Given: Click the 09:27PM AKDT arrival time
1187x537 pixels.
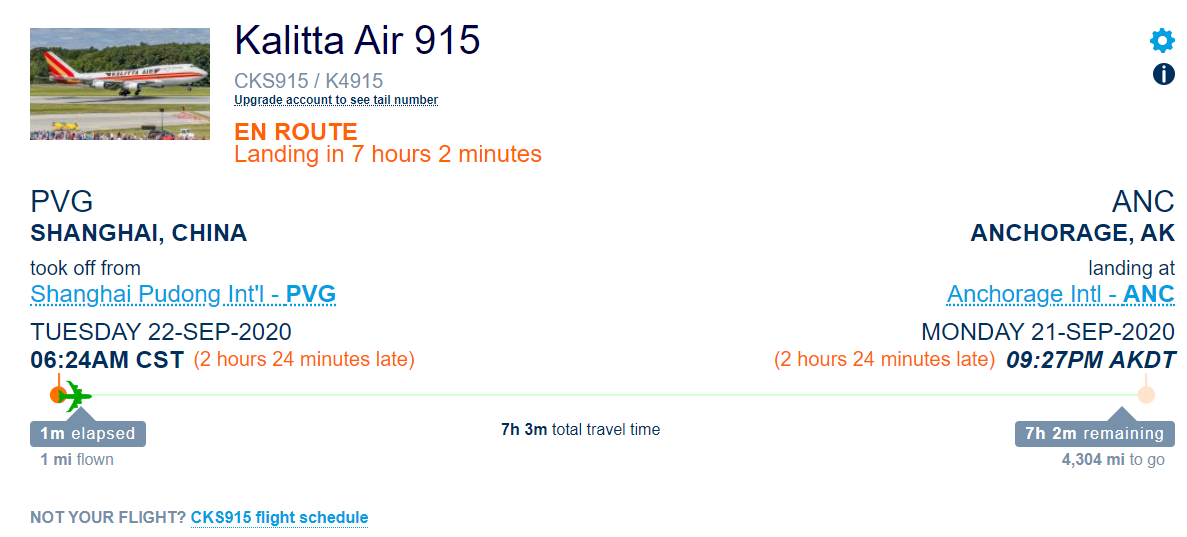Looking at the screenshot, I should [1091, 360].
